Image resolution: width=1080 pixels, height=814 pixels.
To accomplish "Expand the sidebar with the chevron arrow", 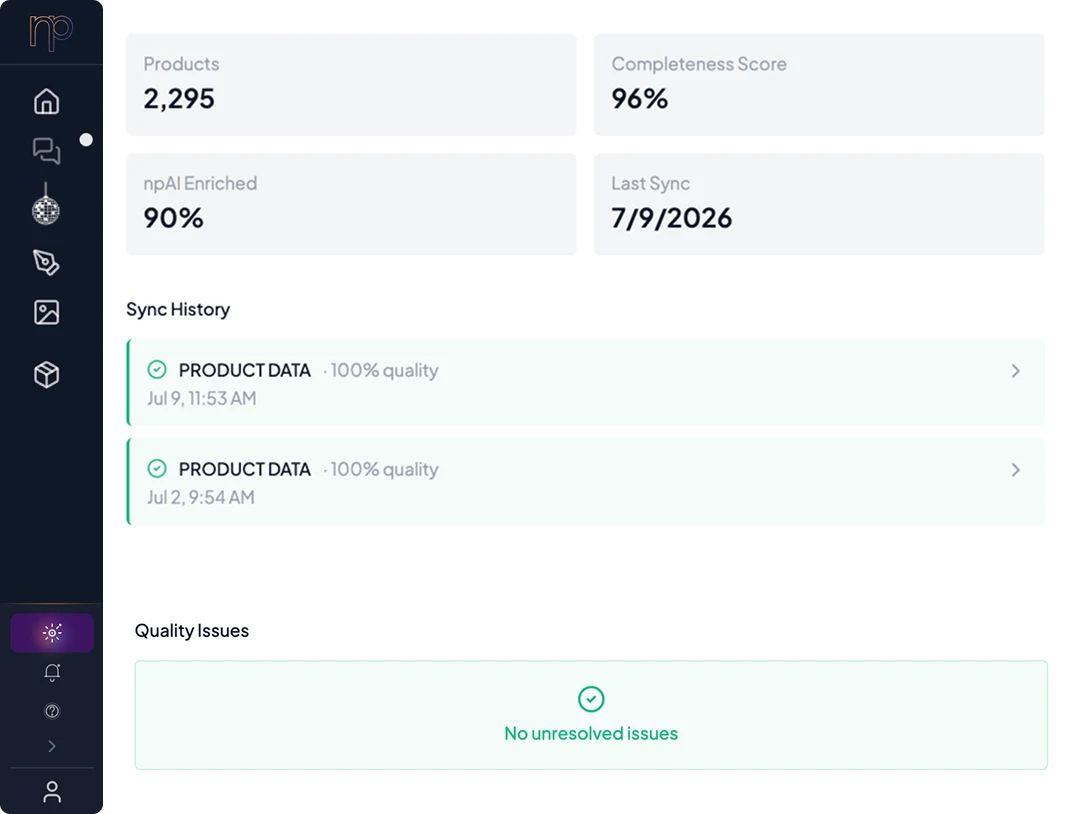I will coord(52,746).
